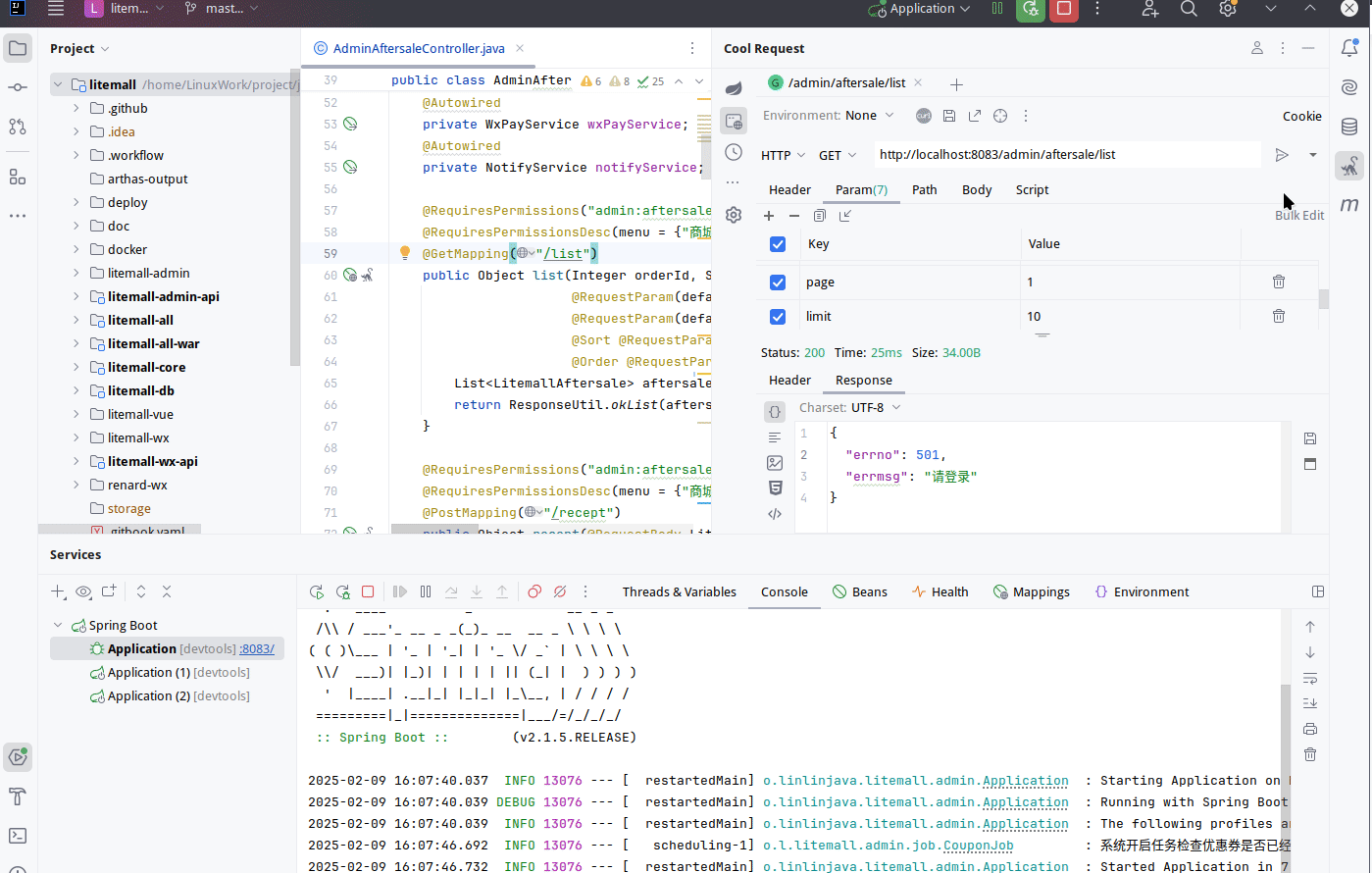Click the export arrow icon next to save
The width and height of the screenshot is (1372, 873).
(x=975, y=116)
